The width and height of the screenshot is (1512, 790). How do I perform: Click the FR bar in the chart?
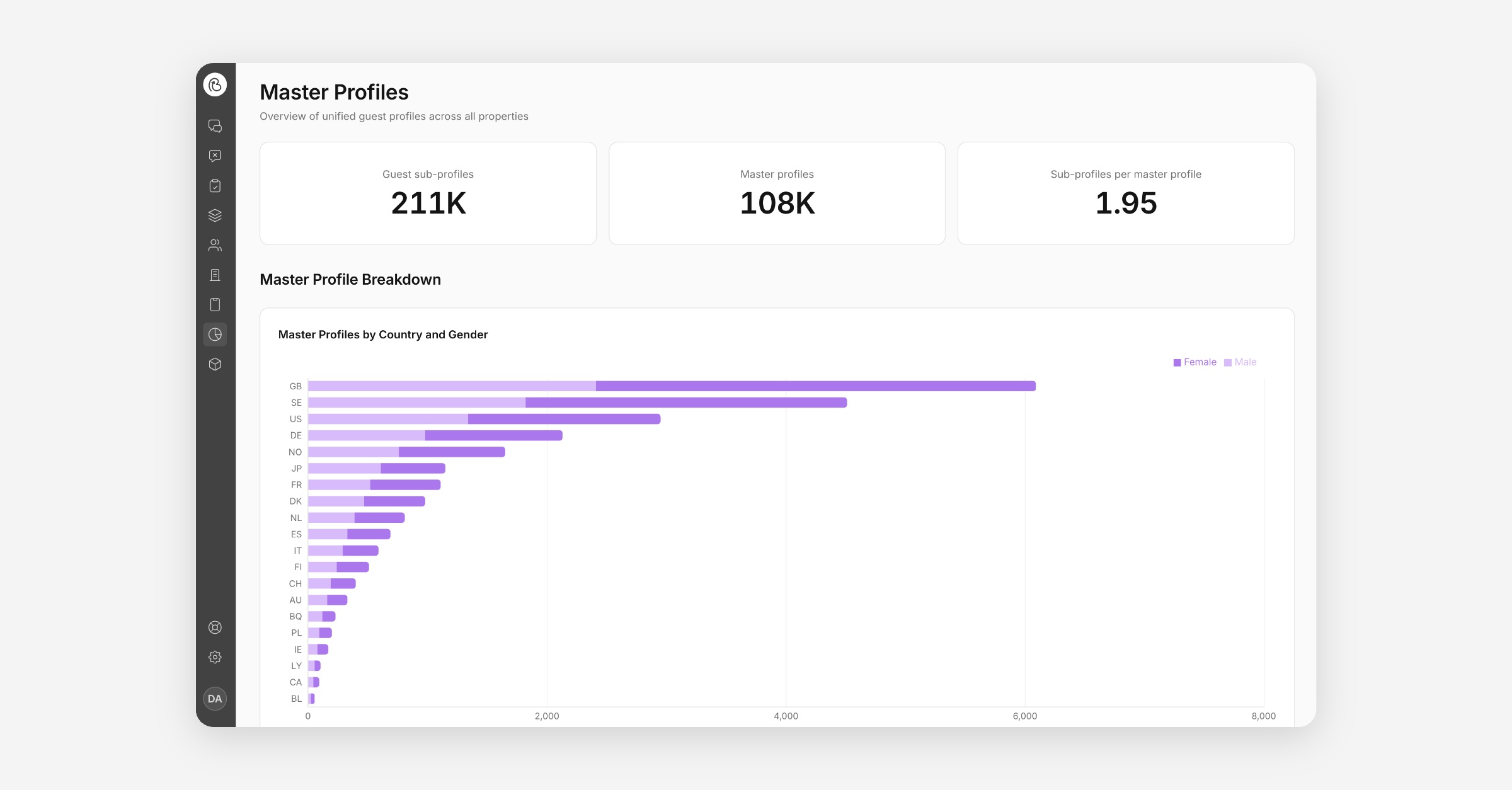point(374,484)
